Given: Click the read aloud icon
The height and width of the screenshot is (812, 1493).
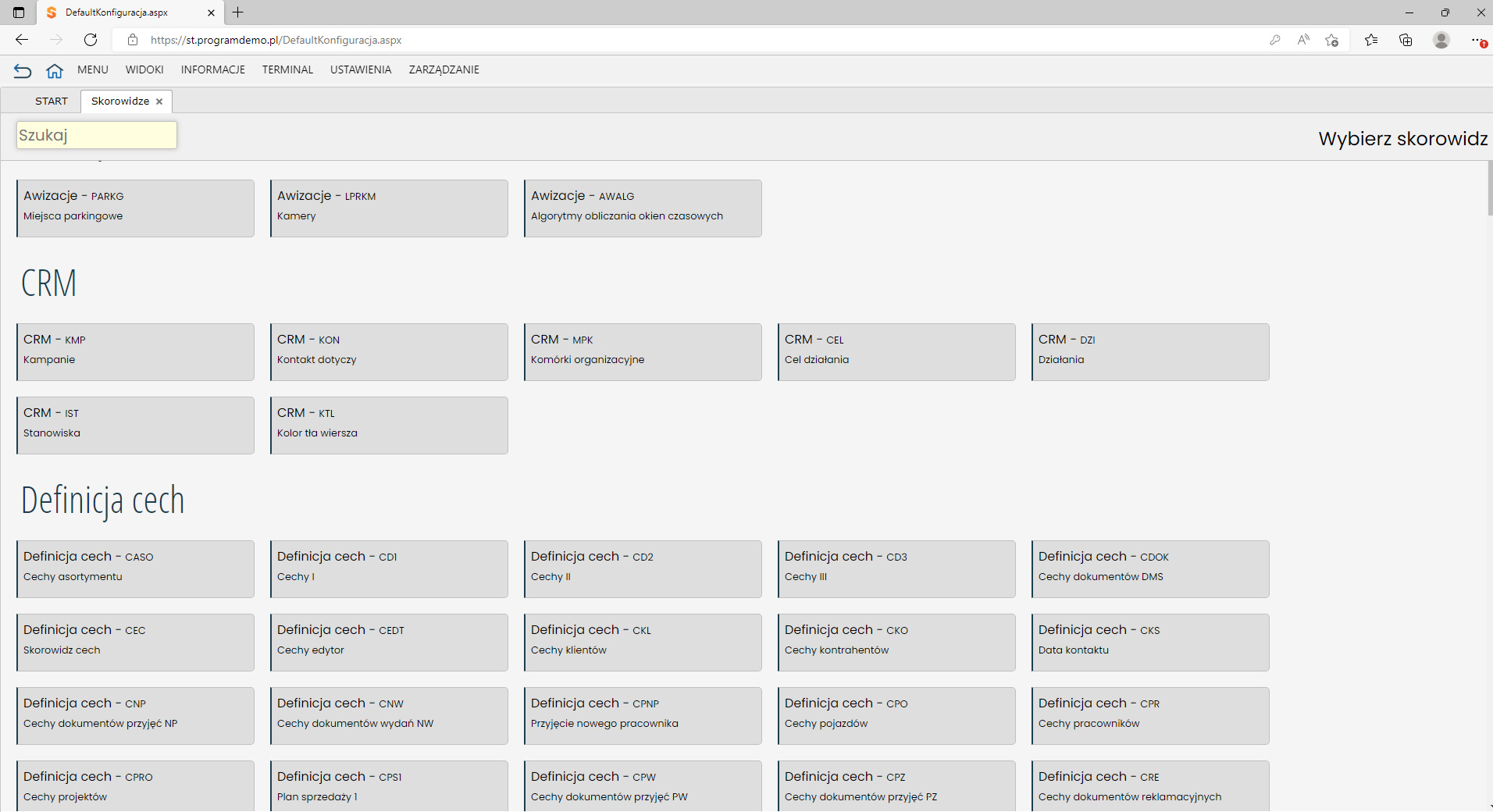Looking at the screenshot, I should (x=1303, y=40).
